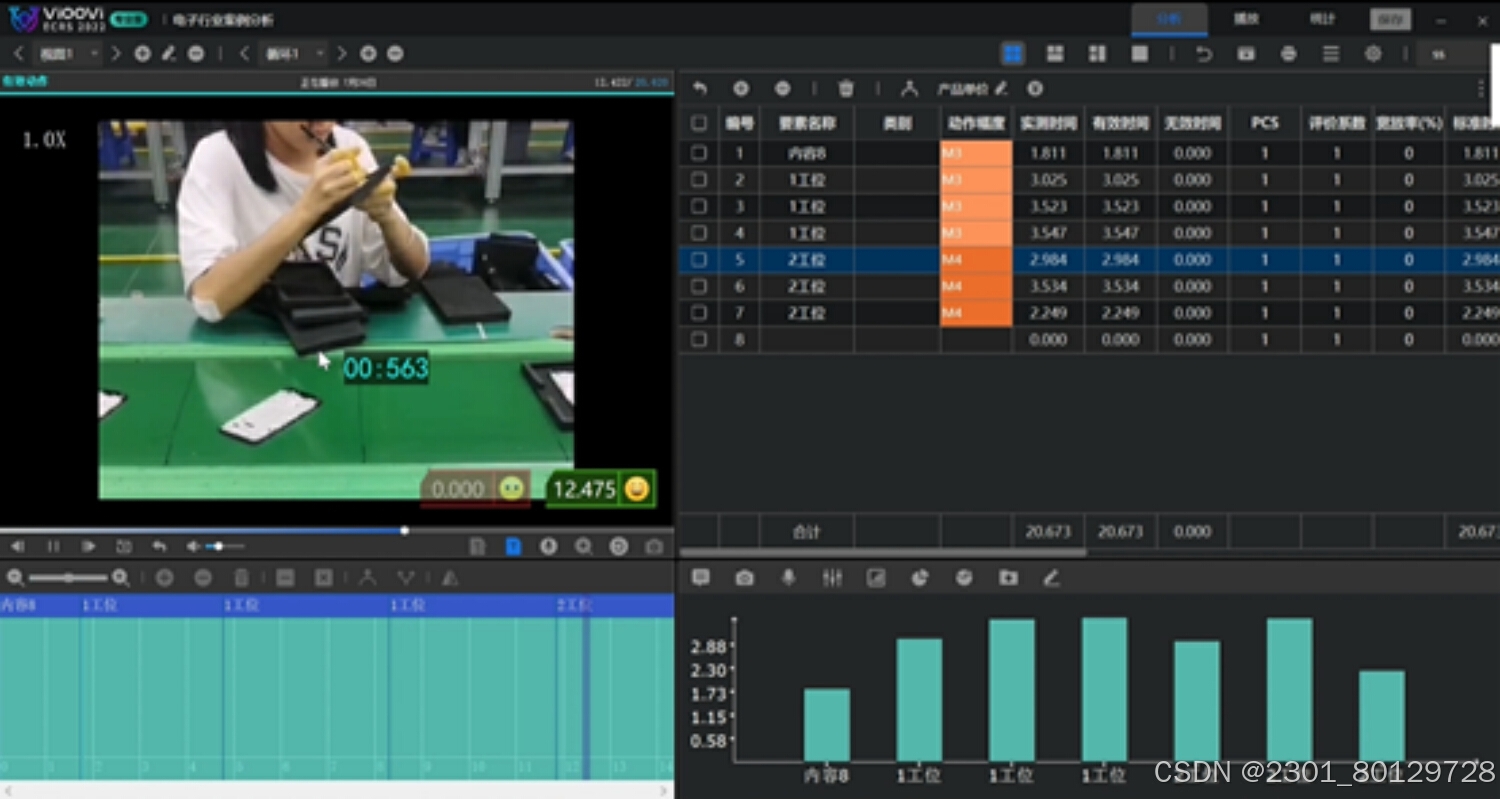Check the box for row 7

[699, 313]
